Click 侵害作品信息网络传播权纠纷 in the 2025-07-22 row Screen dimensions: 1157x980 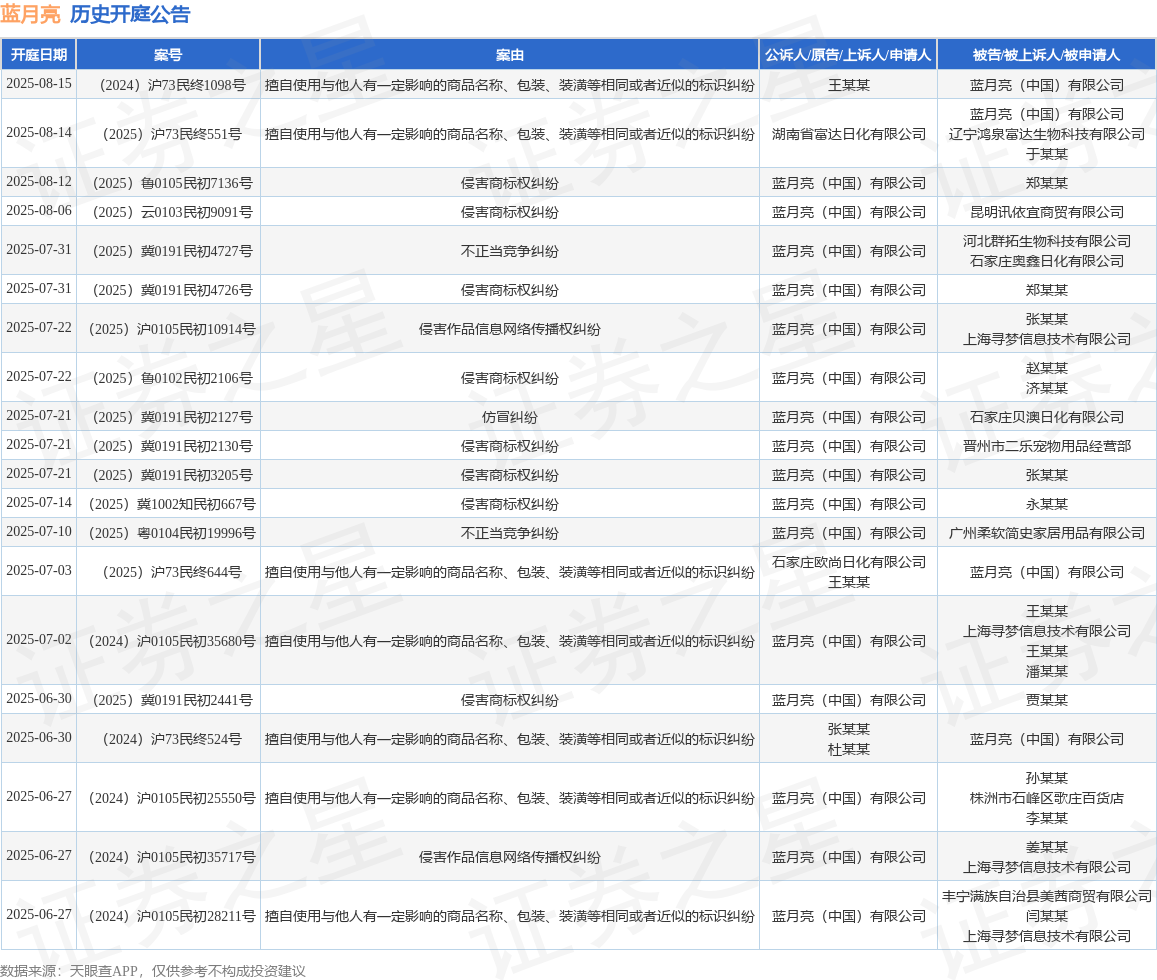509,329
